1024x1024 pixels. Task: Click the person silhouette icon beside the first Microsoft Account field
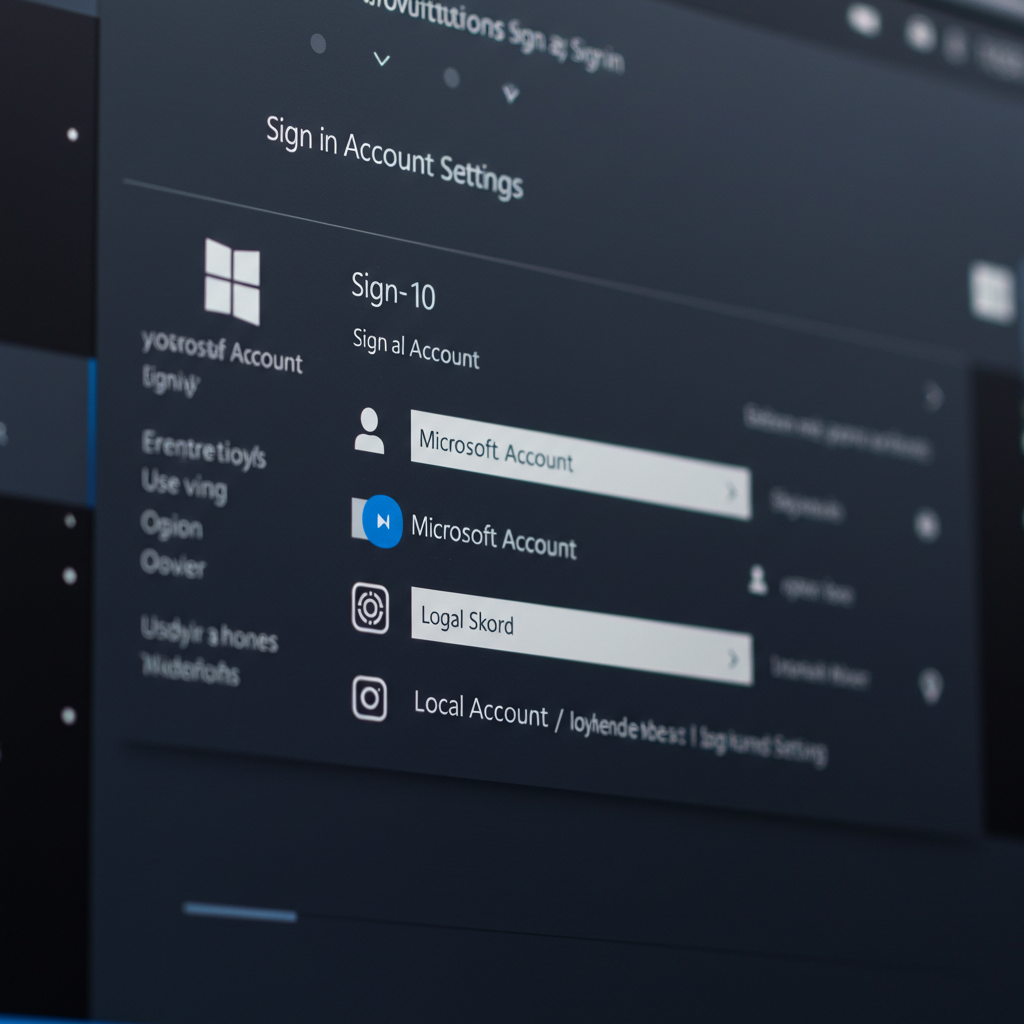click(369, 431)
